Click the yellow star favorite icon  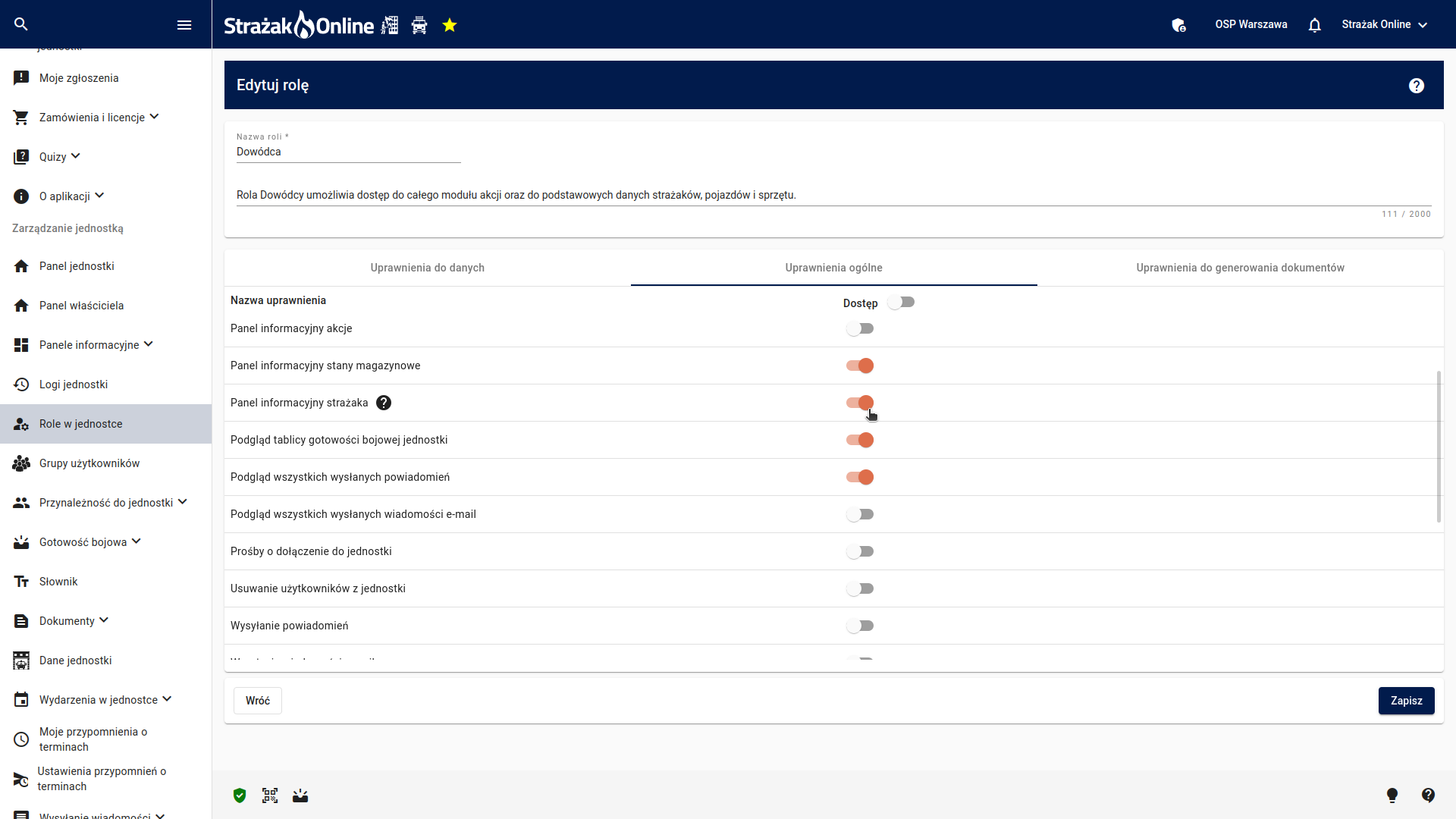450,25
